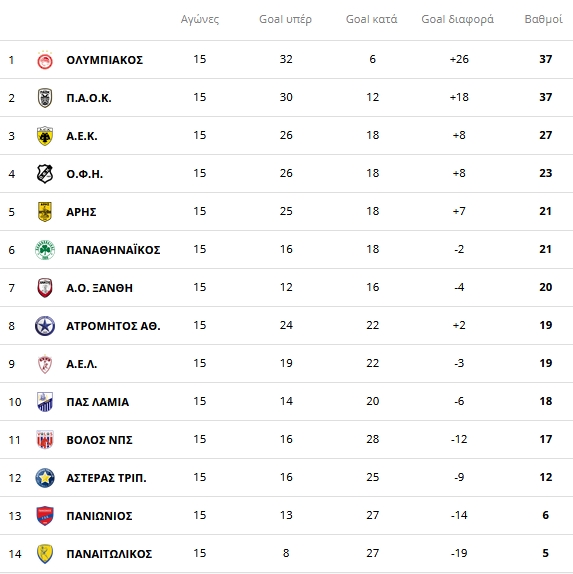Sort by the Goal κατά column header
Screen dimensions: 573x574
click(372, 19)
